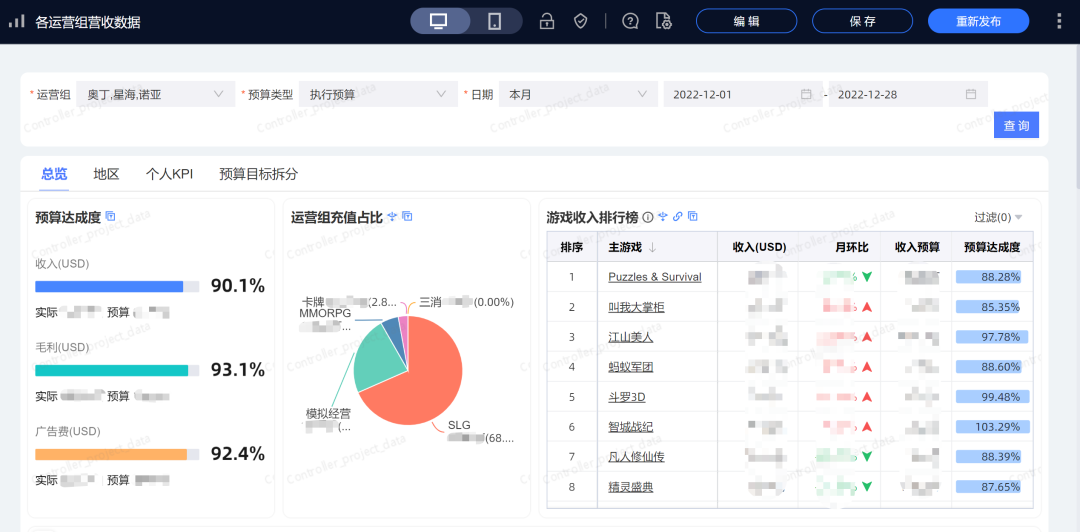Click green down arrow in 凡人修仙传 row
The width and height of the screenshot is (1080, 532).
[x=867, y=457]
